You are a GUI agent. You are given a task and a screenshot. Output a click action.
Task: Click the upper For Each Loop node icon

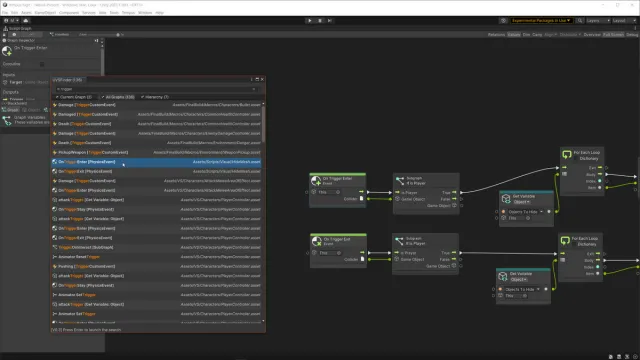567,155
